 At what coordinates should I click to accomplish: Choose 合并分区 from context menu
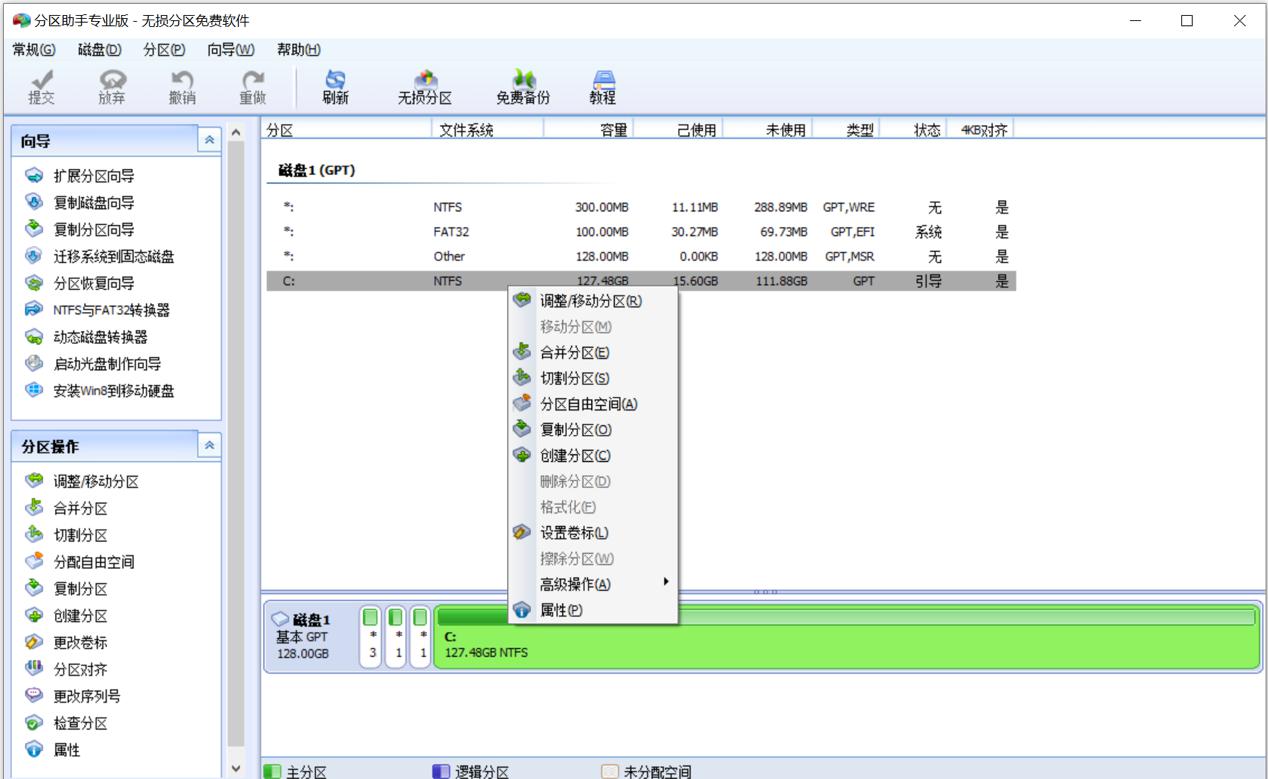point(593,353)
